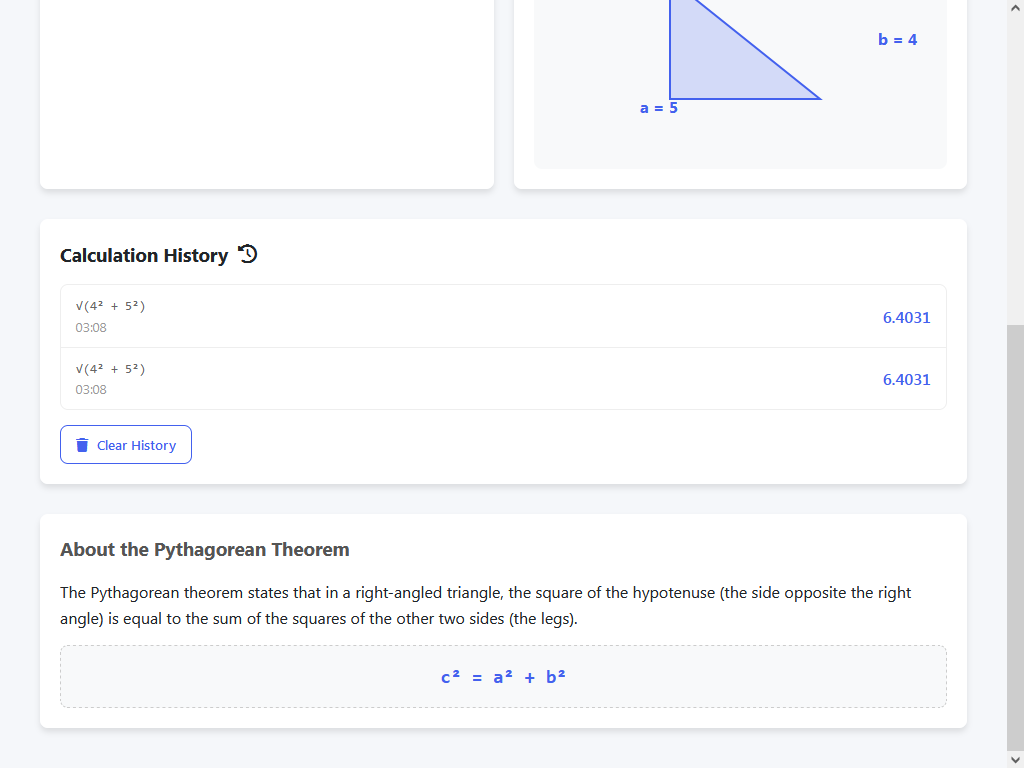Image resolution: width=1024 pixels, height=768 pixels.
Task: Click the "a = 5" triangle label
Action: click(x=658, y=108)
